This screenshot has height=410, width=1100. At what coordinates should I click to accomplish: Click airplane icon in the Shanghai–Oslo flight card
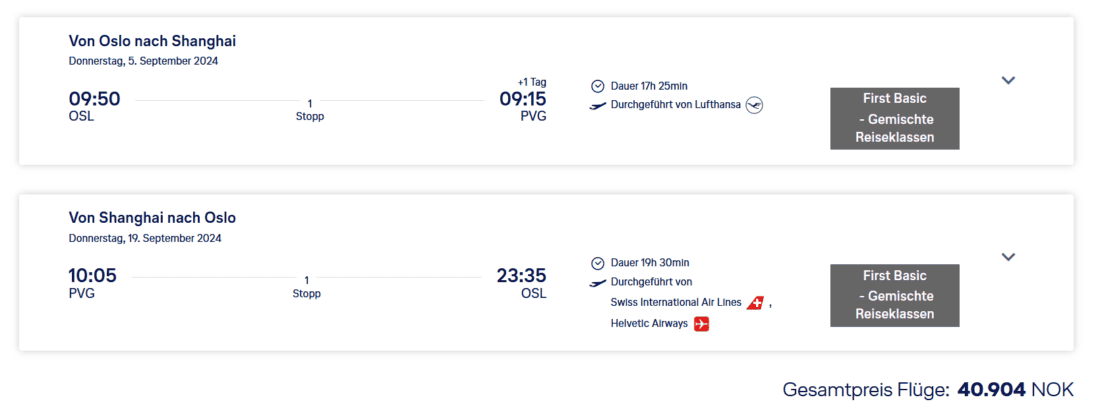(598, 283)
